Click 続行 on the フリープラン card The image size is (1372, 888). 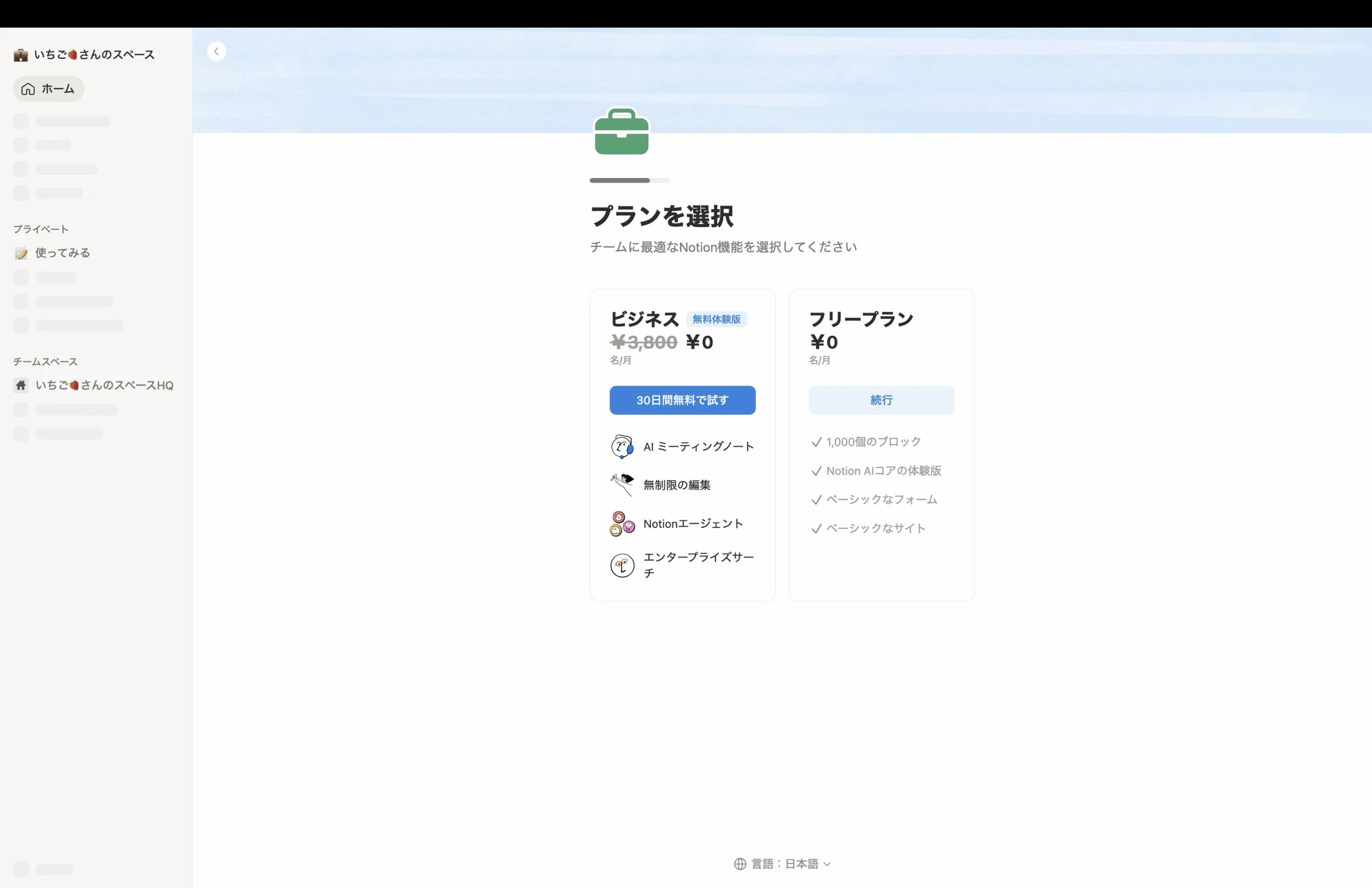881,400
